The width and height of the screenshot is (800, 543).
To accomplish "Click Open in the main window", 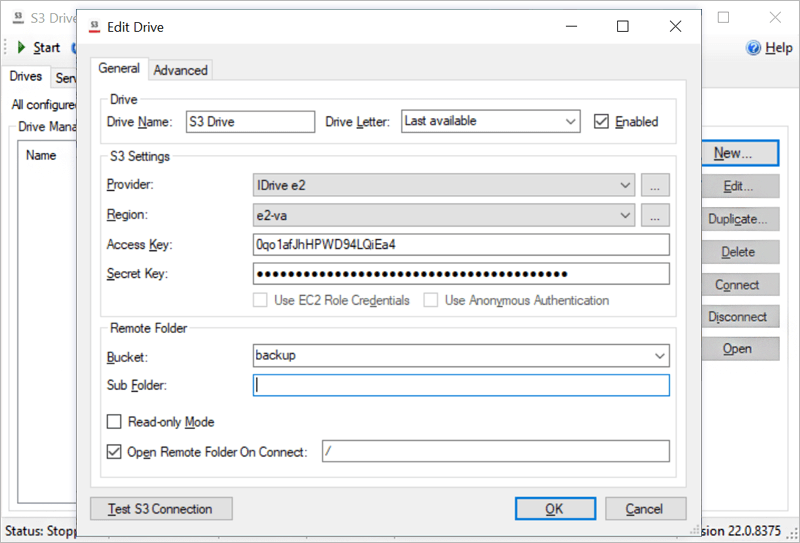I will (x=740, y=349).
